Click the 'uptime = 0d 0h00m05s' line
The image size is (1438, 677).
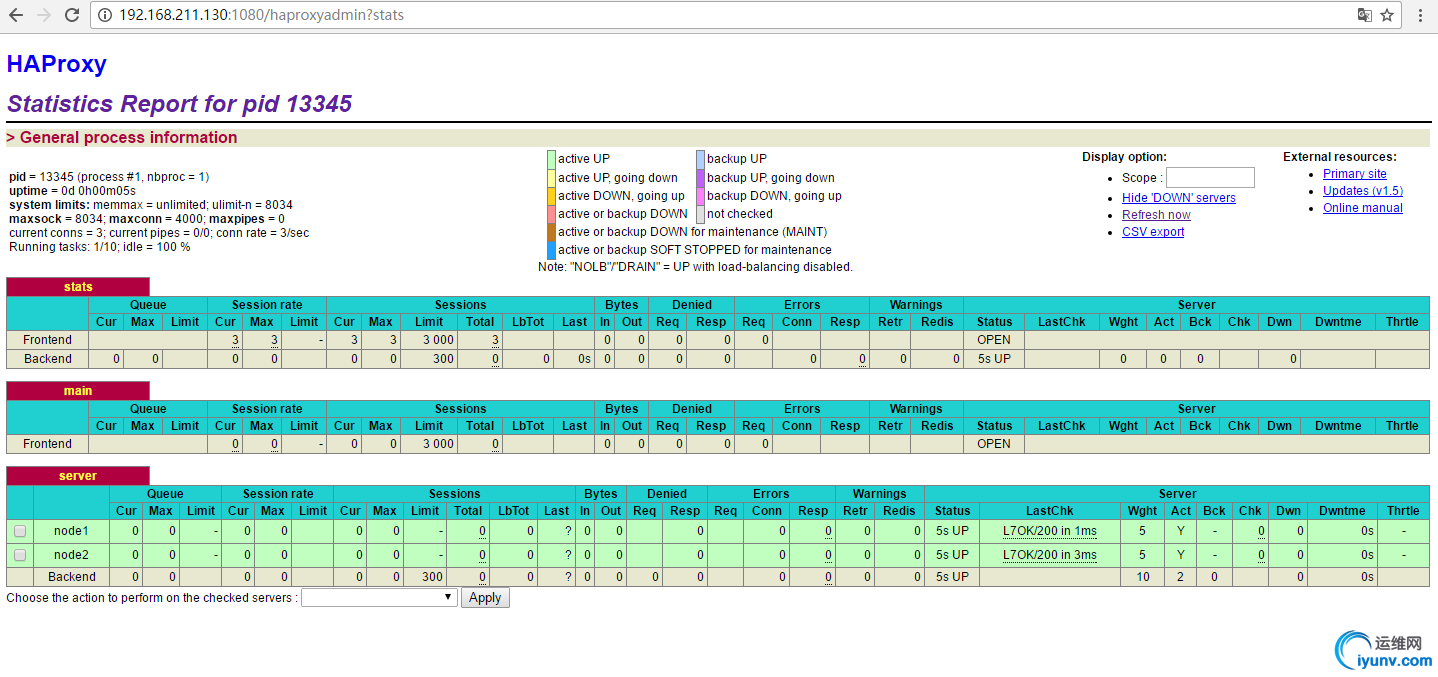click(x=72, y=191)
